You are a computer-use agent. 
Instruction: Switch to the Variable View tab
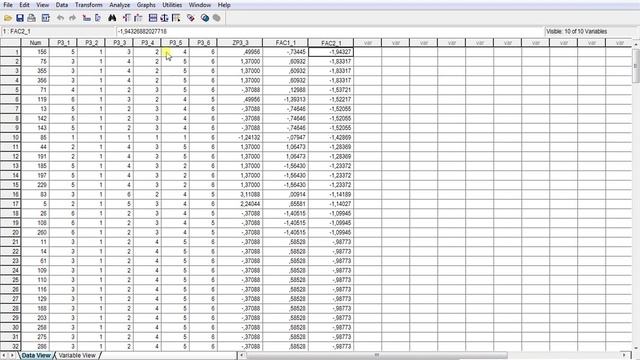77,356
